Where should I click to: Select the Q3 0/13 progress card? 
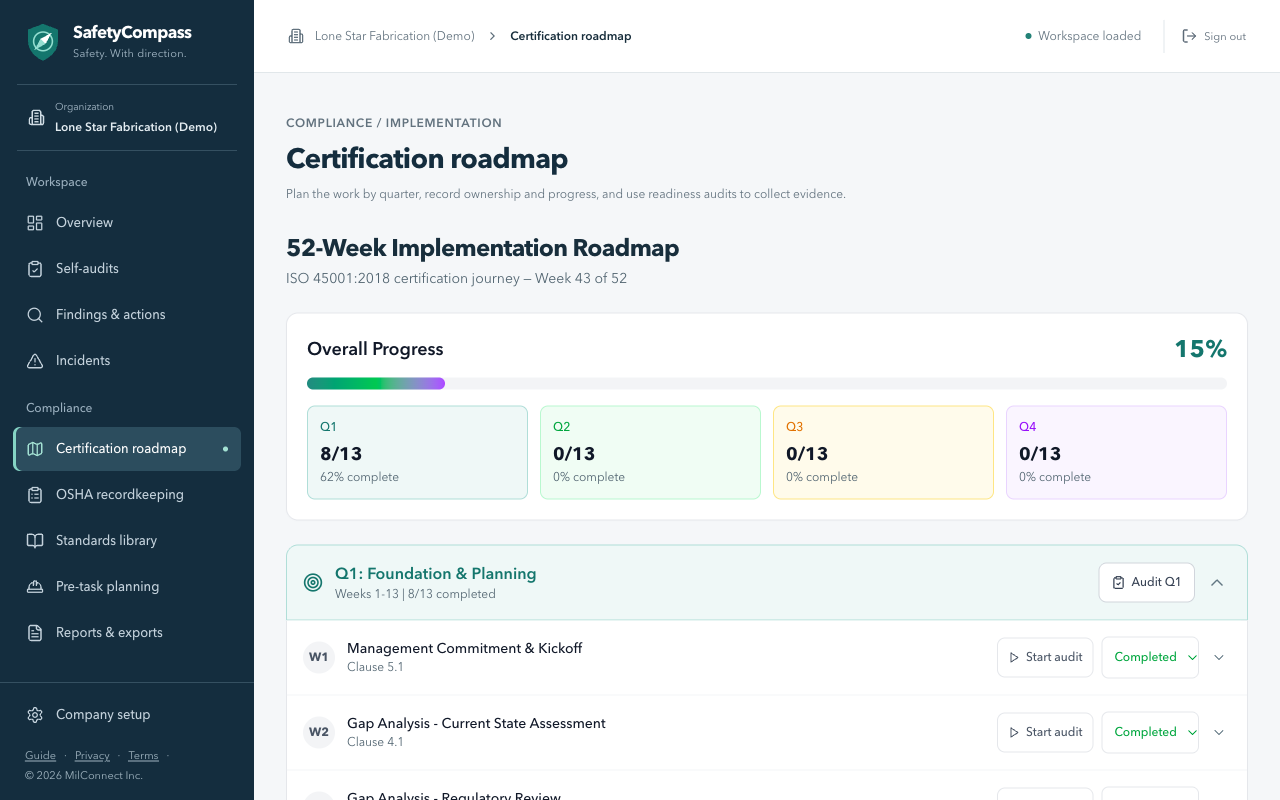(883, 452)
